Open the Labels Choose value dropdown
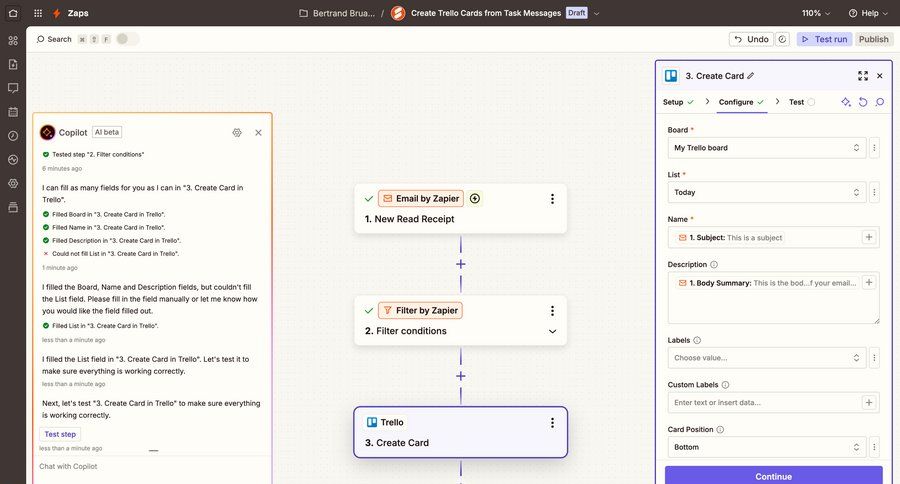This screenshot has width=900, height=484. 767,358
